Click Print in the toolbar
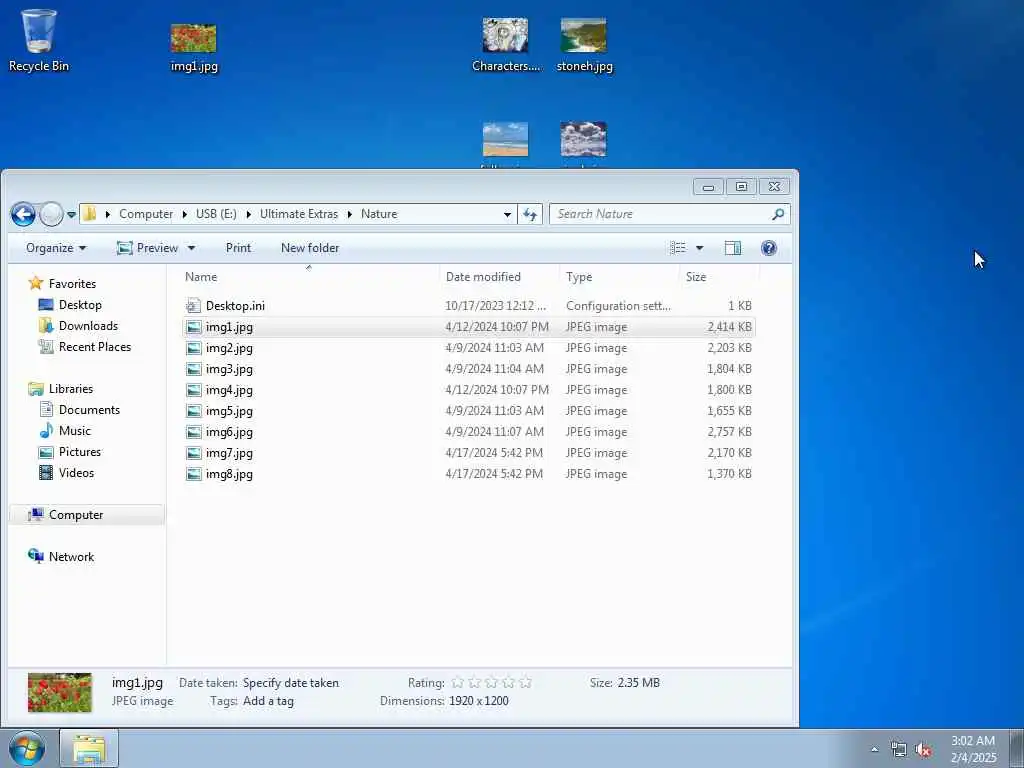Screen dimensions: 1024x768 [x=238, y=248]
